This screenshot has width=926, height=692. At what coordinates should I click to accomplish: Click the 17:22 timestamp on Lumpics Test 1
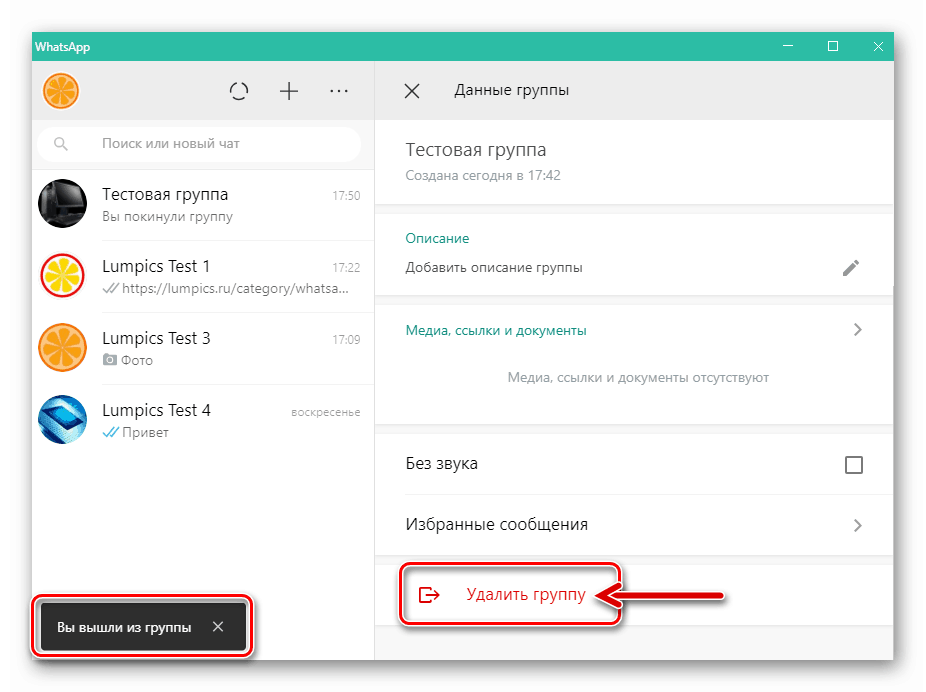pyautogui.click(x=346, y=267)
